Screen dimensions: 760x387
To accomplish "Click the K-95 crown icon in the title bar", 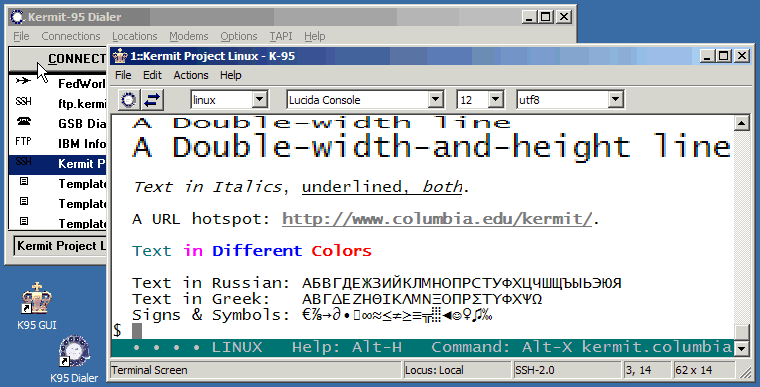I will (x=119, y=56).
